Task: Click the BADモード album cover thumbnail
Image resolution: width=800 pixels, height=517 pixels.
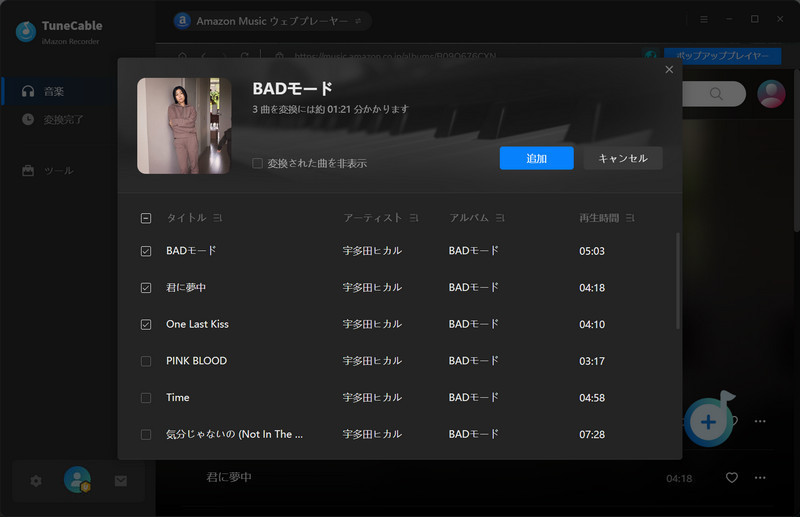Action: [184, 126]
